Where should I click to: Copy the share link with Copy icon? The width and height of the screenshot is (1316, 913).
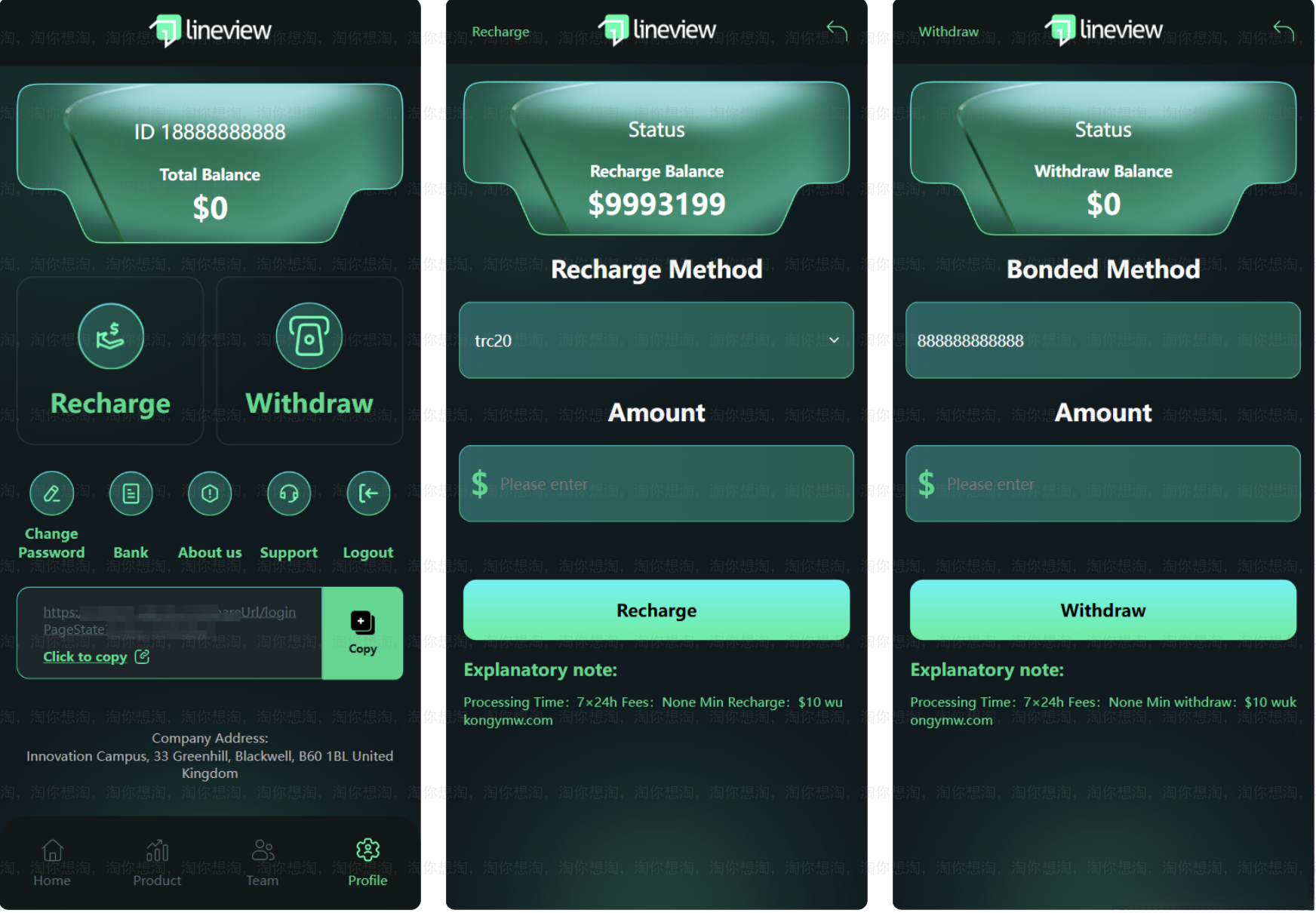[x=362, y=633]
